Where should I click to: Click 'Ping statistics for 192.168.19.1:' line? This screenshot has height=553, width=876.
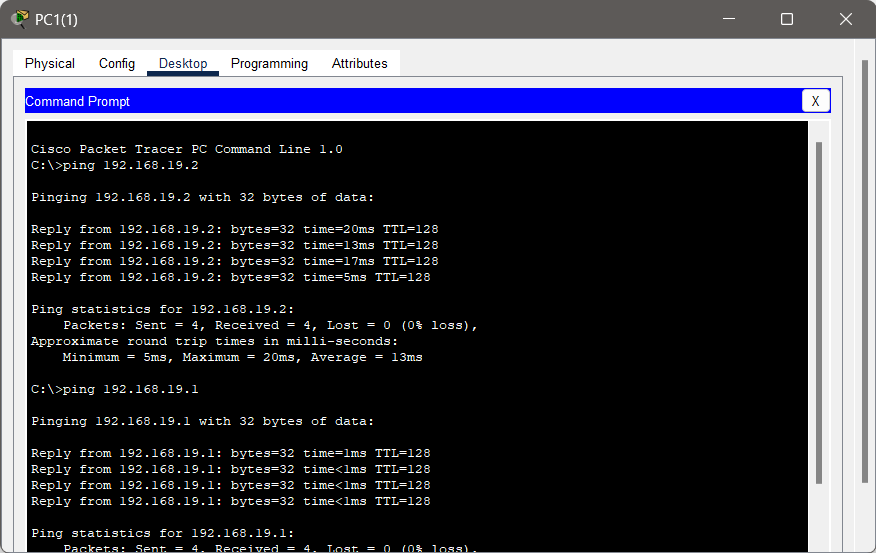(x=163, y=533)
